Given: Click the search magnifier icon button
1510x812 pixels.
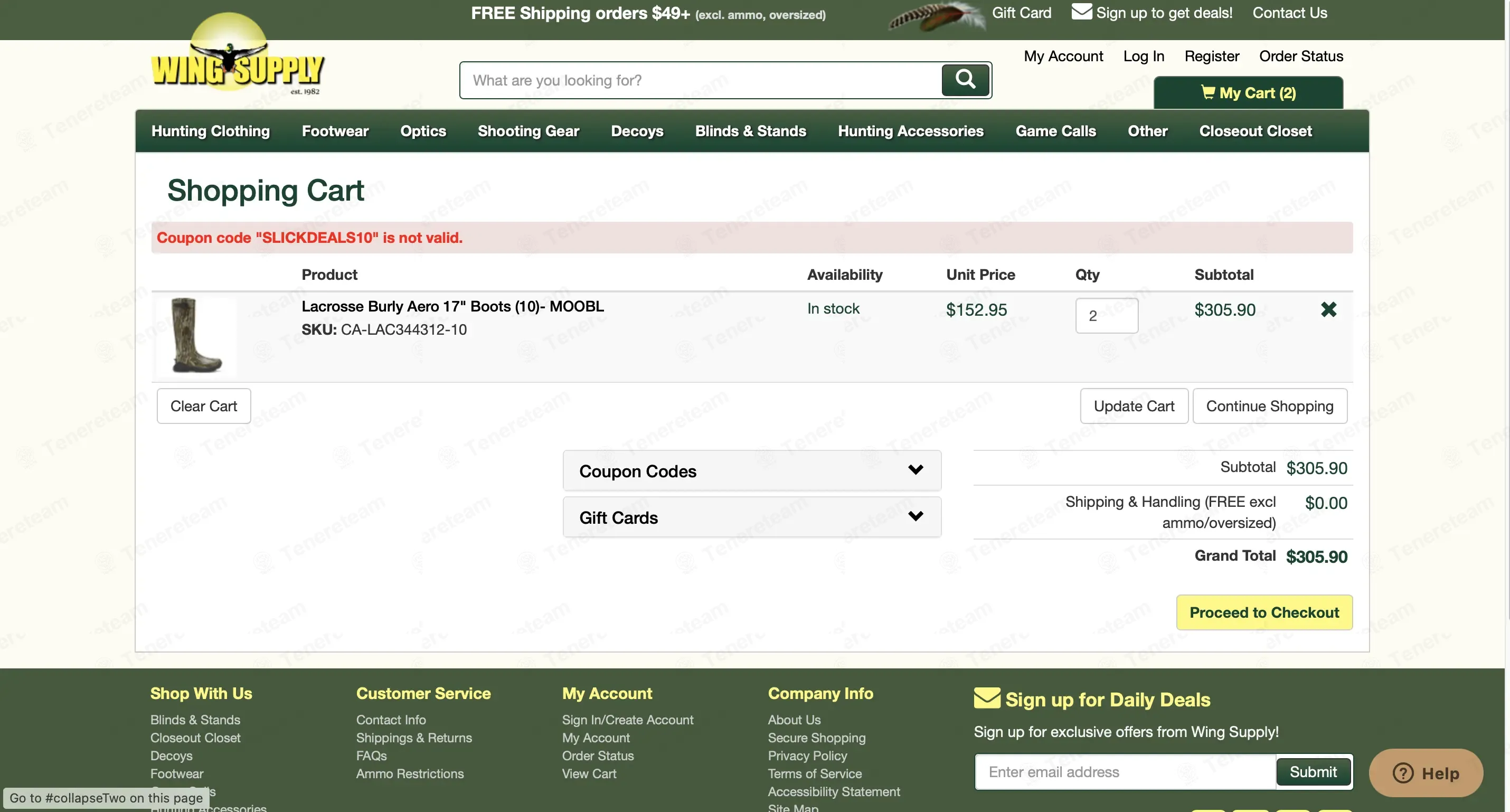Looking at the screenshot, I should pos(966,79).
